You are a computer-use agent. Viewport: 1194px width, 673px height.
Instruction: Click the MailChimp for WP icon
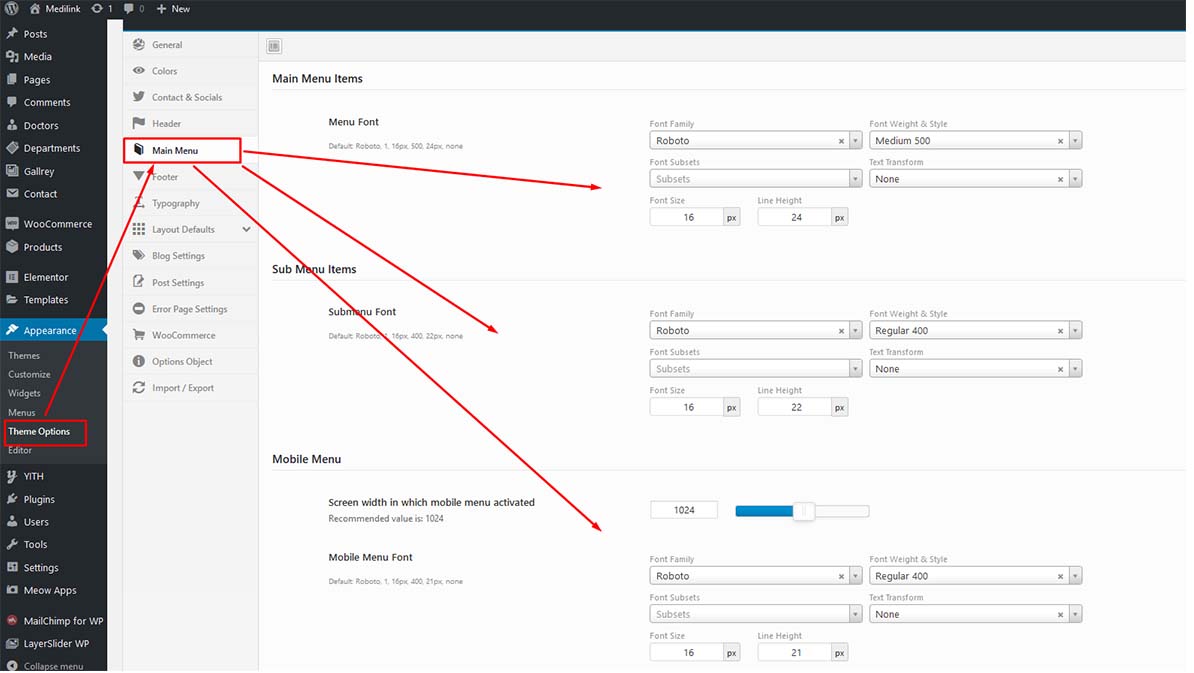[x=12, y=620]
